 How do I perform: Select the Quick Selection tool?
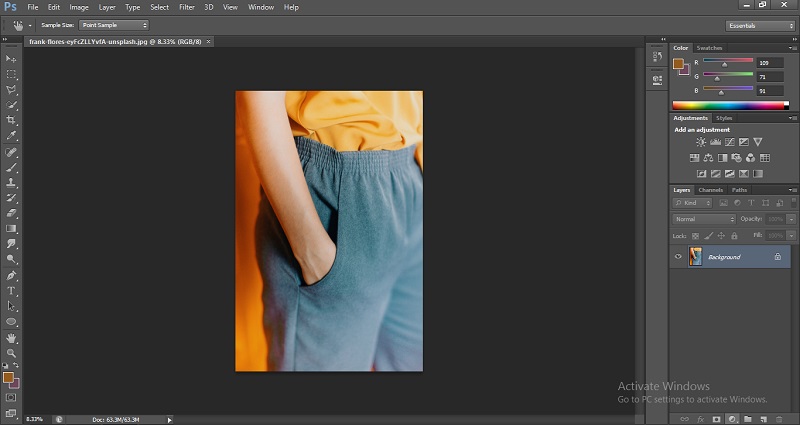(11, 105)
